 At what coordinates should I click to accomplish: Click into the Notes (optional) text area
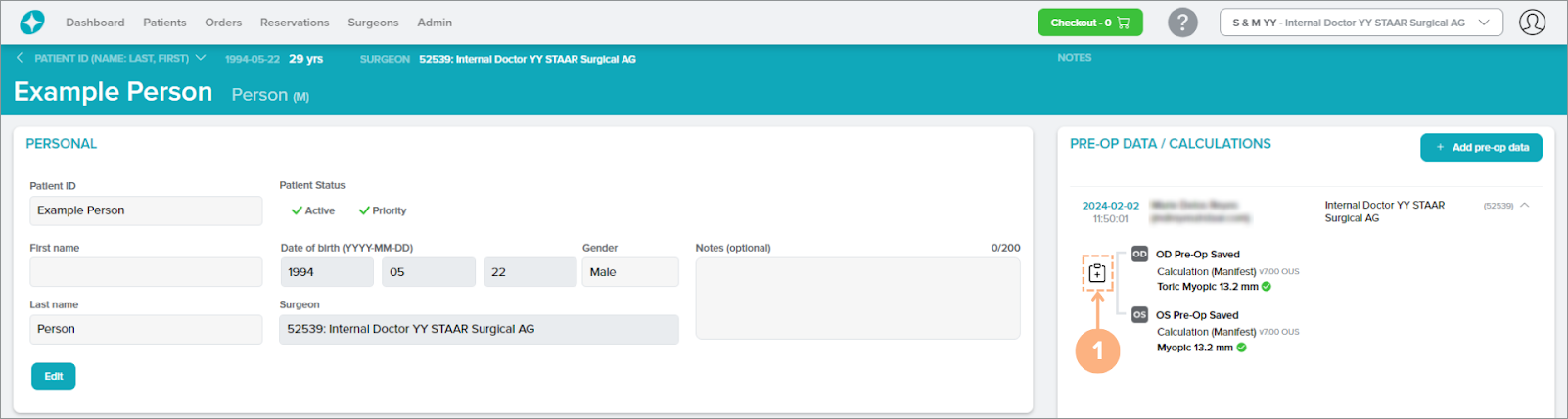tap(857, 299)
